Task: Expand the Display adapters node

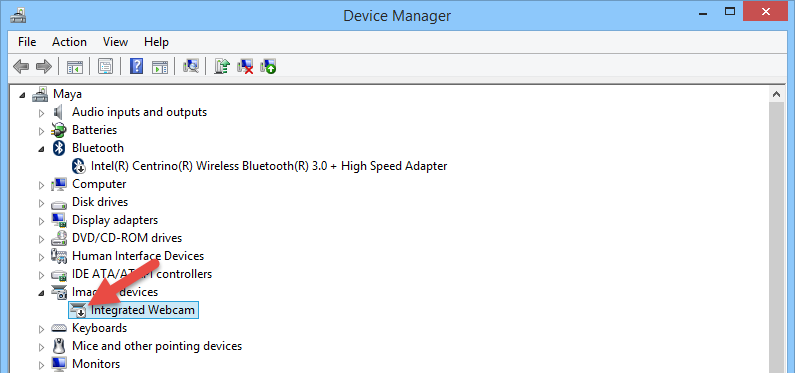Action: pyautogui.click(x=42, y=220)
